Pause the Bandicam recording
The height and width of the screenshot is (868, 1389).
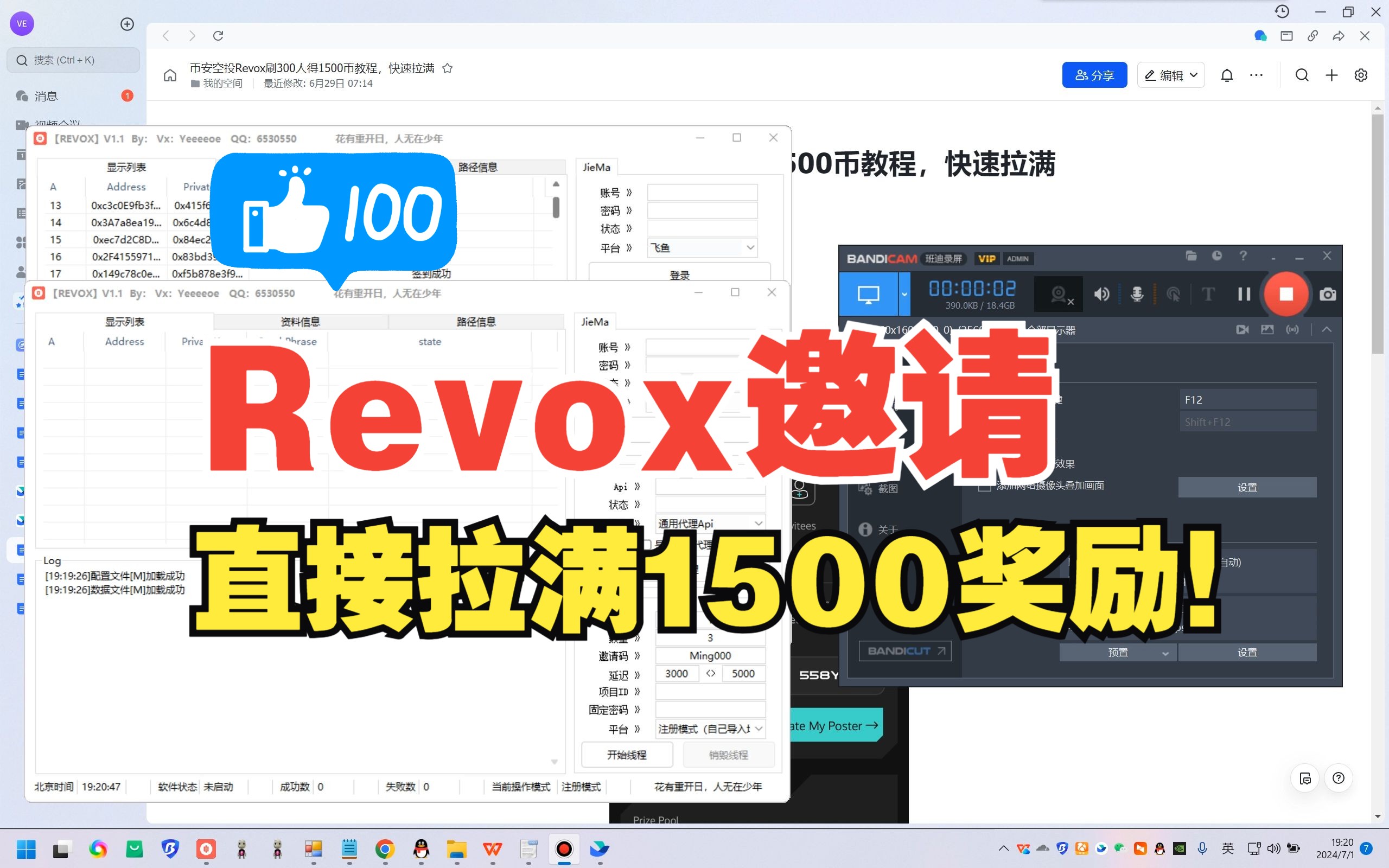[1244, 295]
